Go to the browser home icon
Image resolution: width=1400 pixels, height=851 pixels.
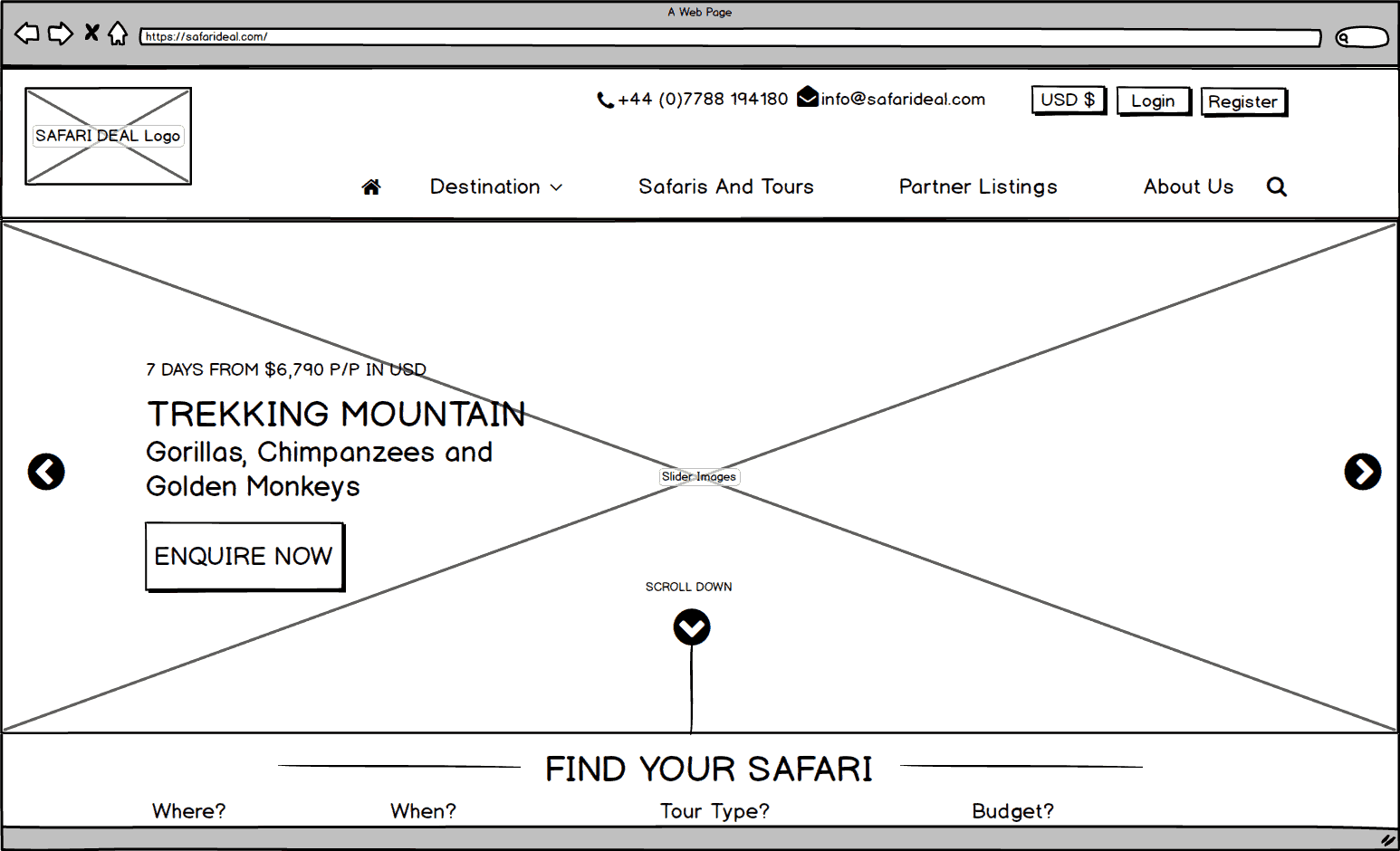[x=118, y=33]
